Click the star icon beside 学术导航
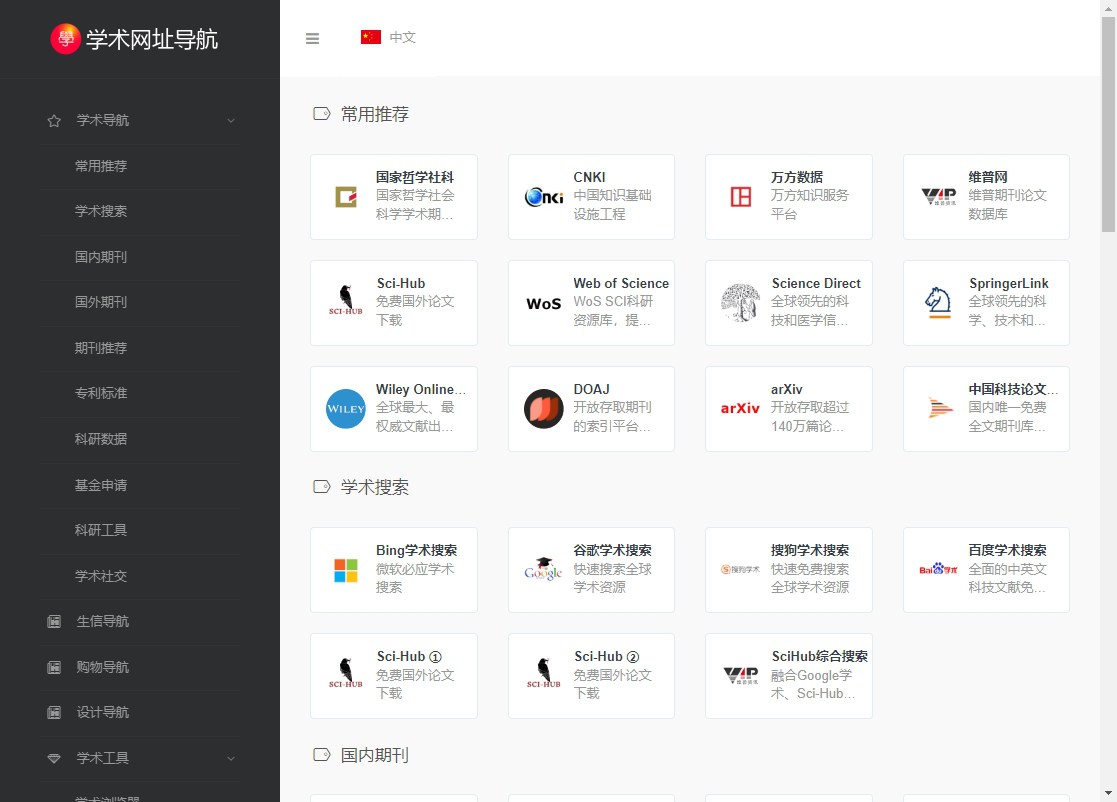This screenshot has width=1117, height=802. pos(54,121)
